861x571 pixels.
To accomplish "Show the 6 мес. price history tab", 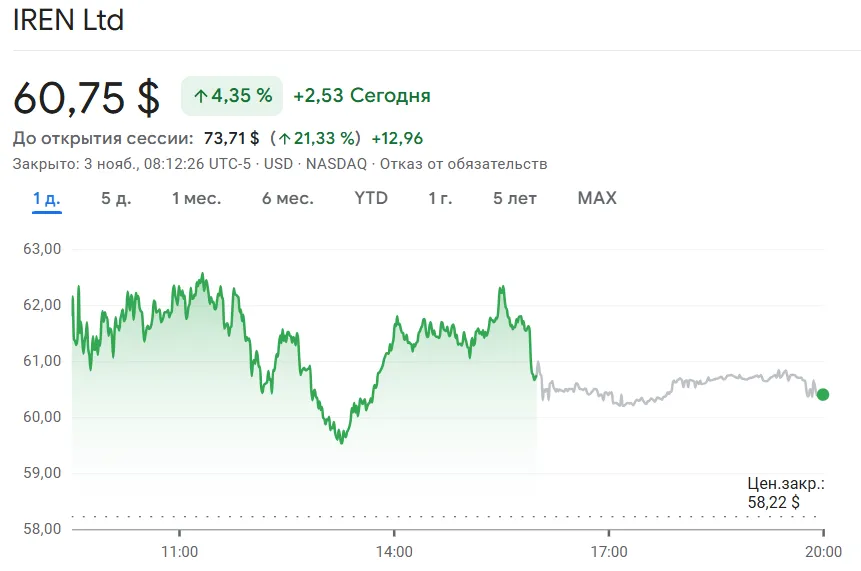I will coord(287,198).
